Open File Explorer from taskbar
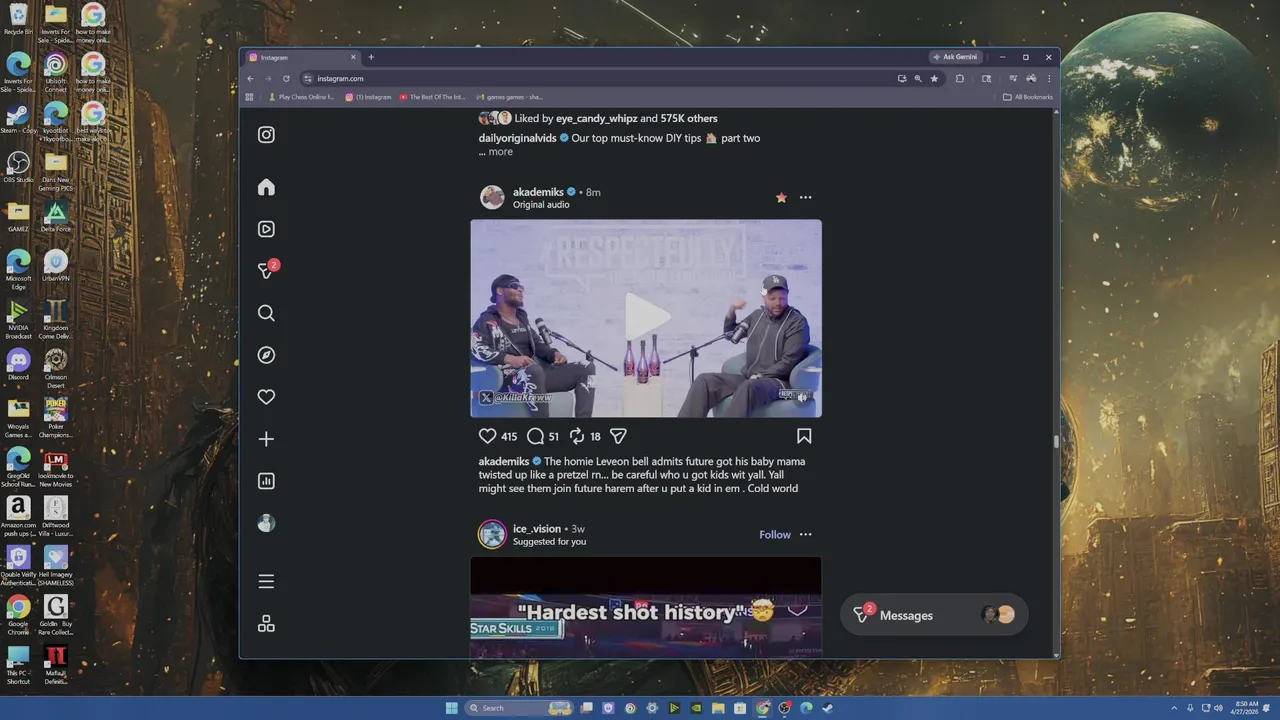The image size is (1280, 720). (718, 708)
